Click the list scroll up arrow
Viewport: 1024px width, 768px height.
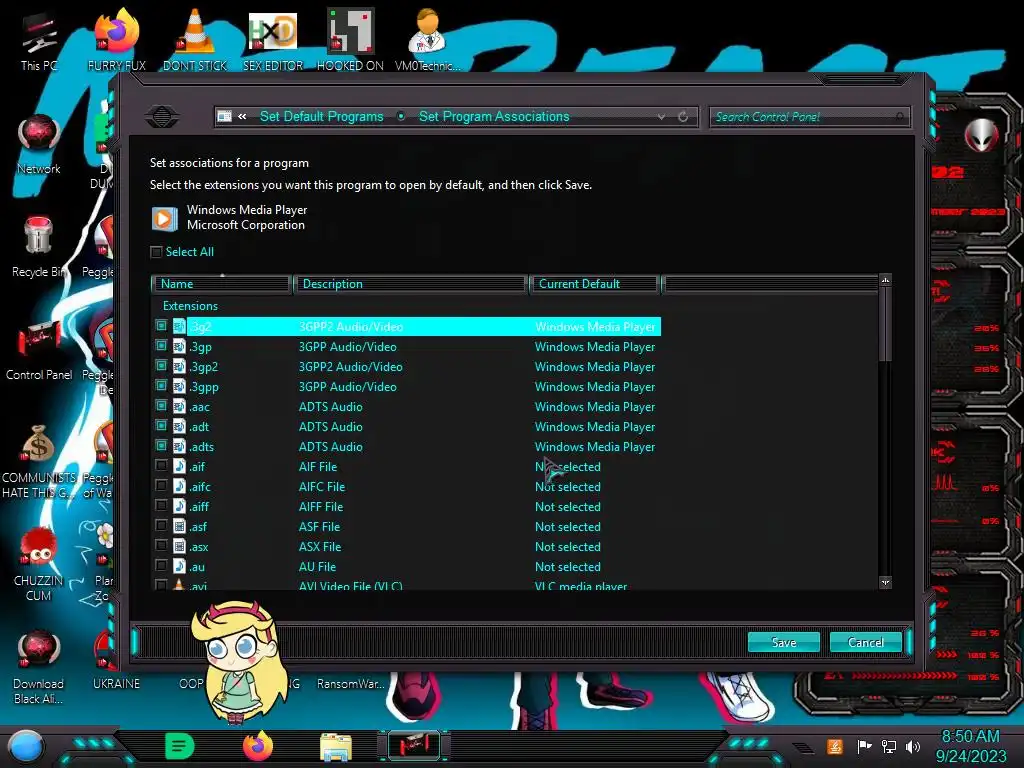pos(886,281)
